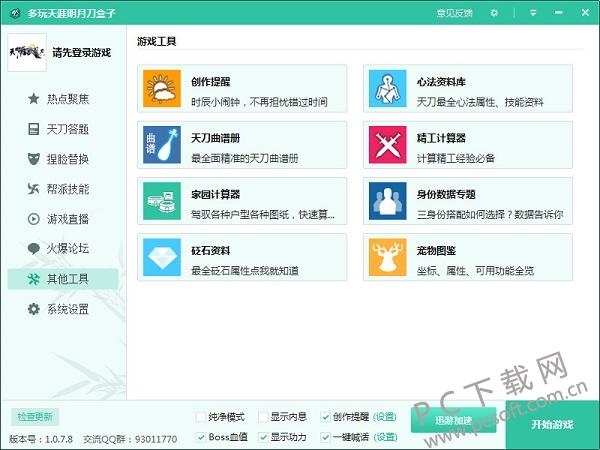Click description 计算精工经验必备
This screenshot has height=450, width=600.
[x=456, y=158]
